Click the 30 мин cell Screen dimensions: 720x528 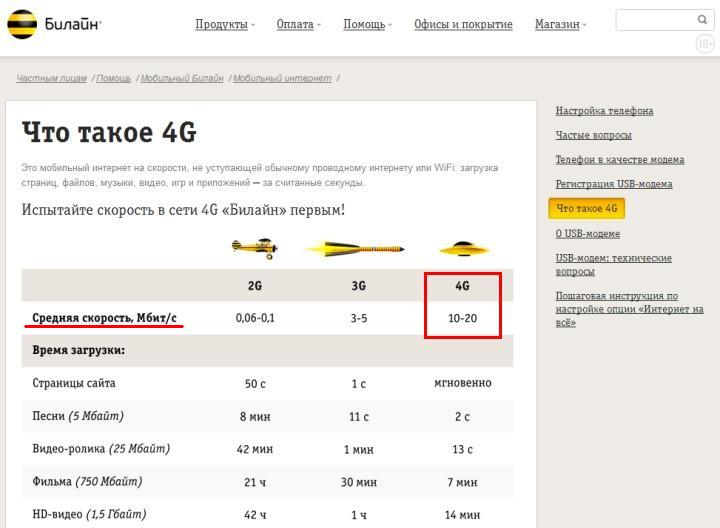pyautogui.click(x=359, y=482)
